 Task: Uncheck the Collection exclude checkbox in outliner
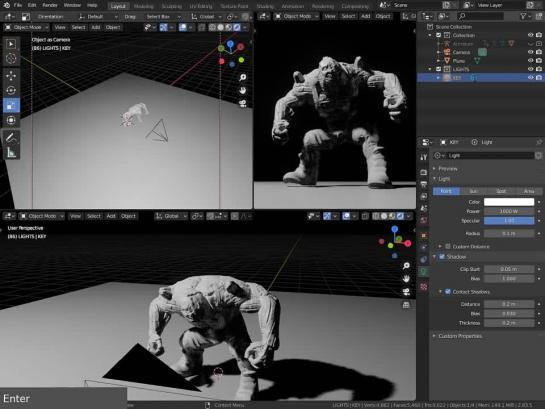(438, 35)
